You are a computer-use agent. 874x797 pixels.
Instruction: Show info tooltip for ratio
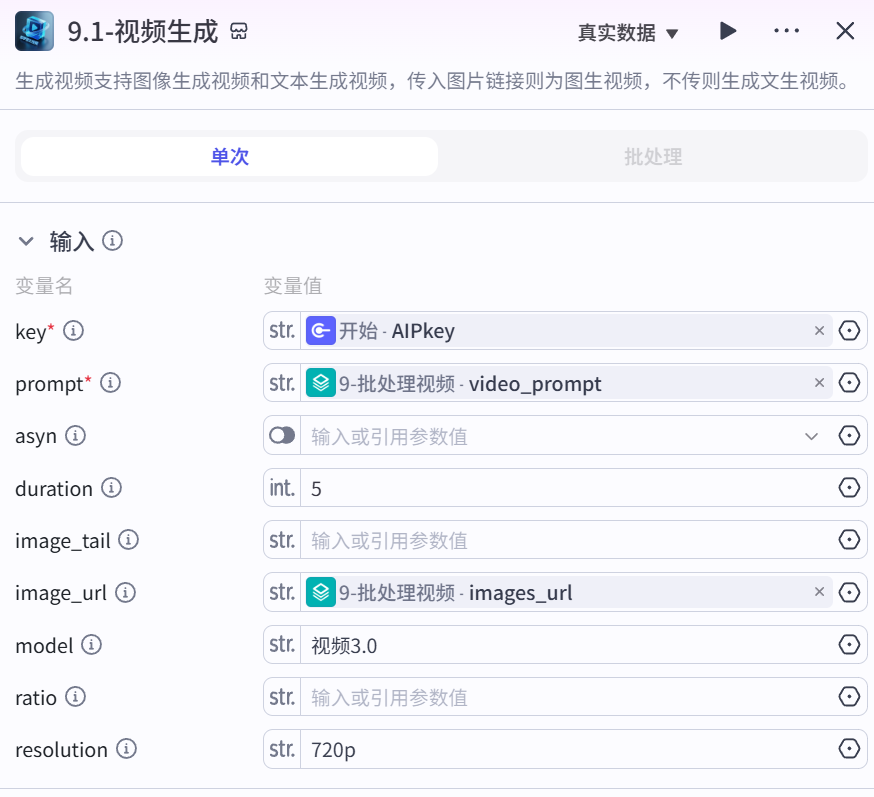click(x=75, y=697)
